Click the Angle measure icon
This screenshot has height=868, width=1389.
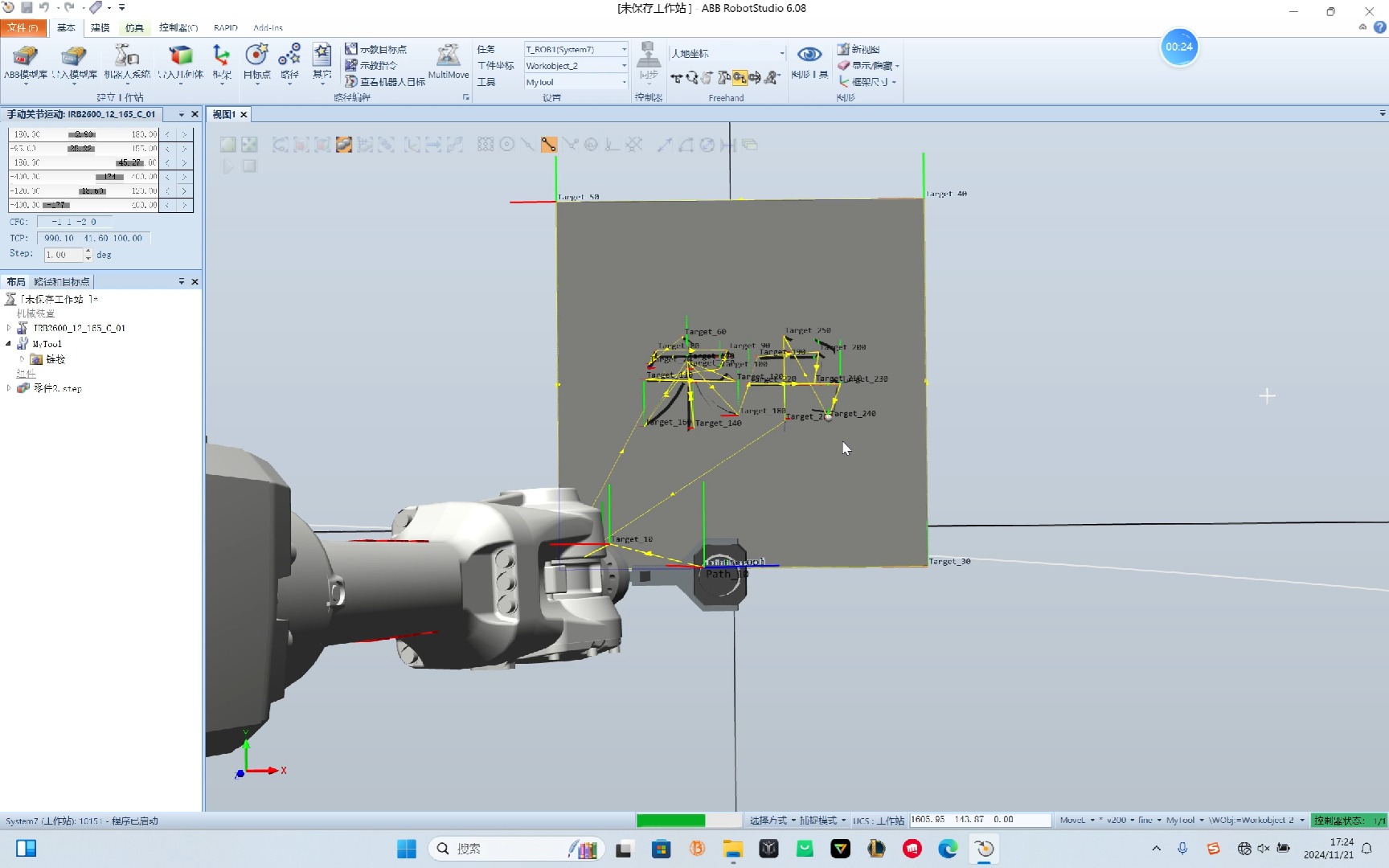(686, 145)
